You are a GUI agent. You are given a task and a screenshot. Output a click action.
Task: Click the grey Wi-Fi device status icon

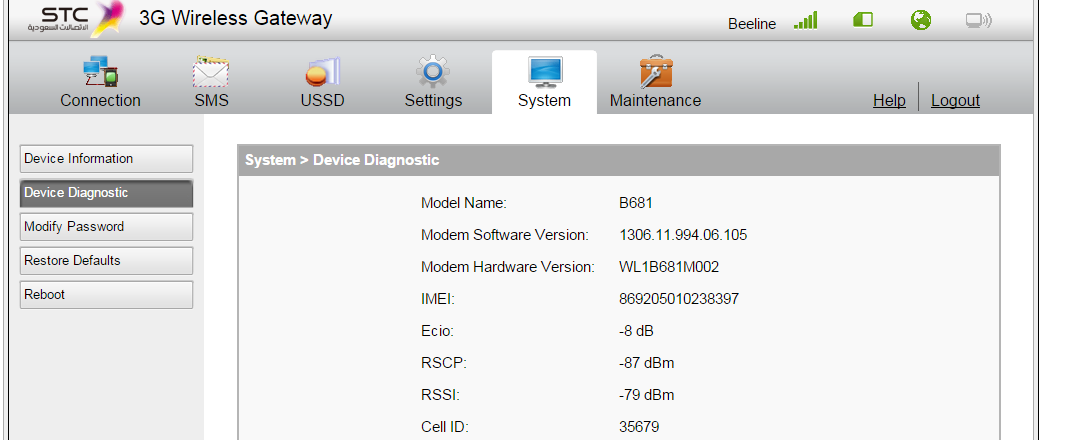pos(978,21)
